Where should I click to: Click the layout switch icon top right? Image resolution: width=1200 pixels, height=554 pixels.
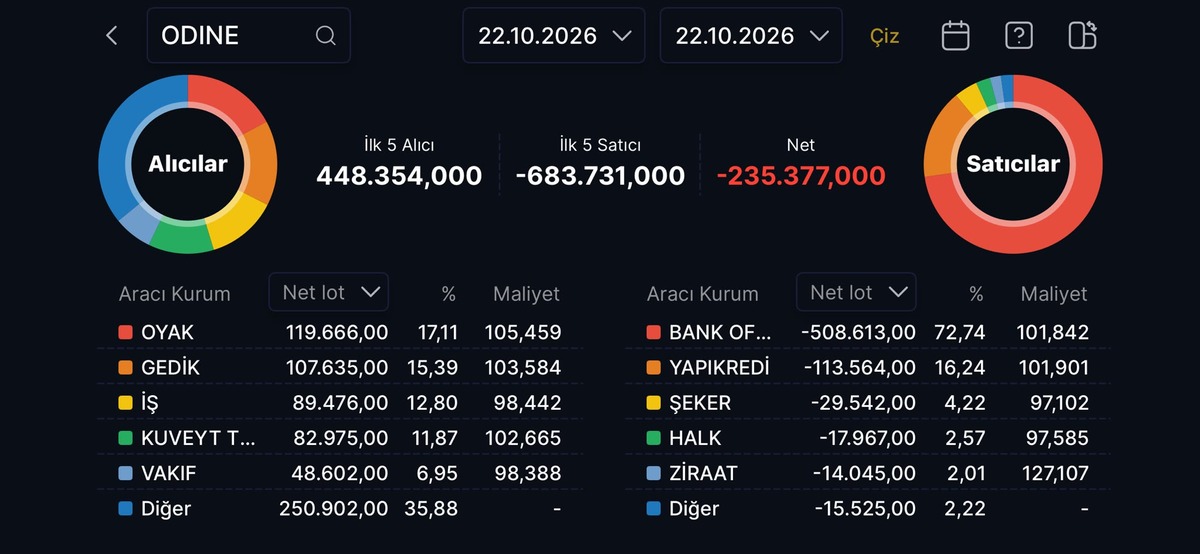[1083, 35]
